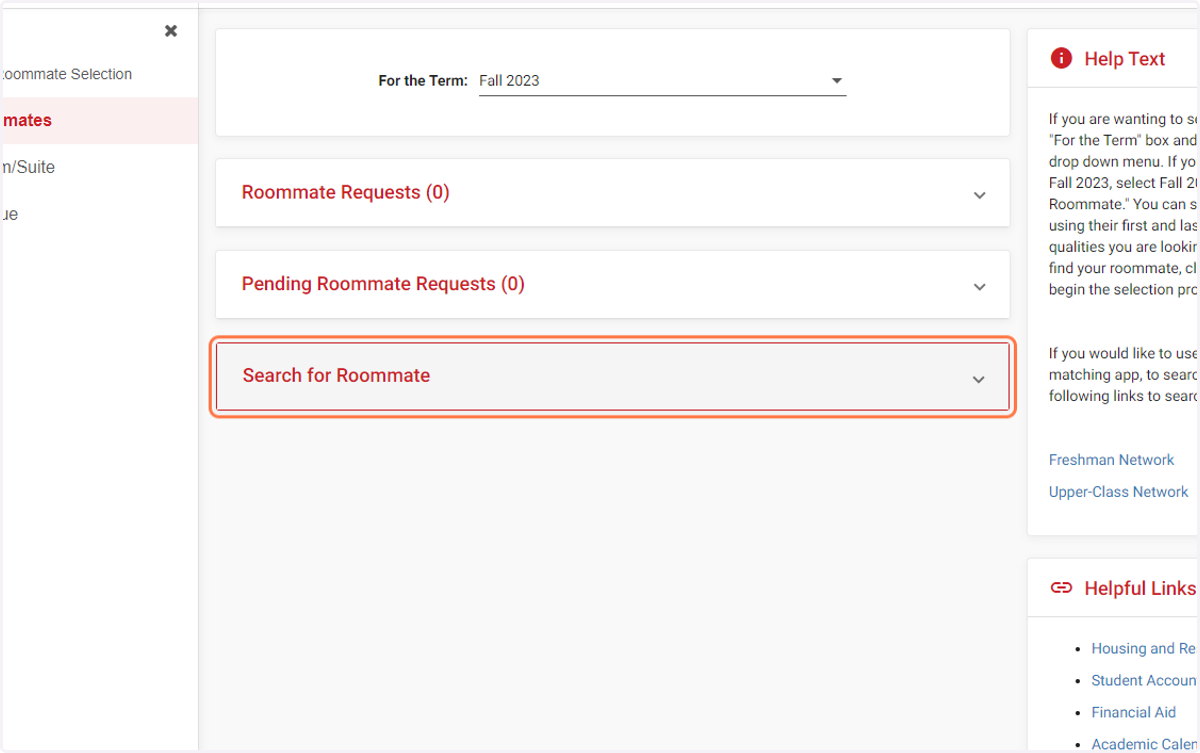Click the Roommate Requests chevron
The height and width of the screenshot is (753, 1200).
click(979, 195)
